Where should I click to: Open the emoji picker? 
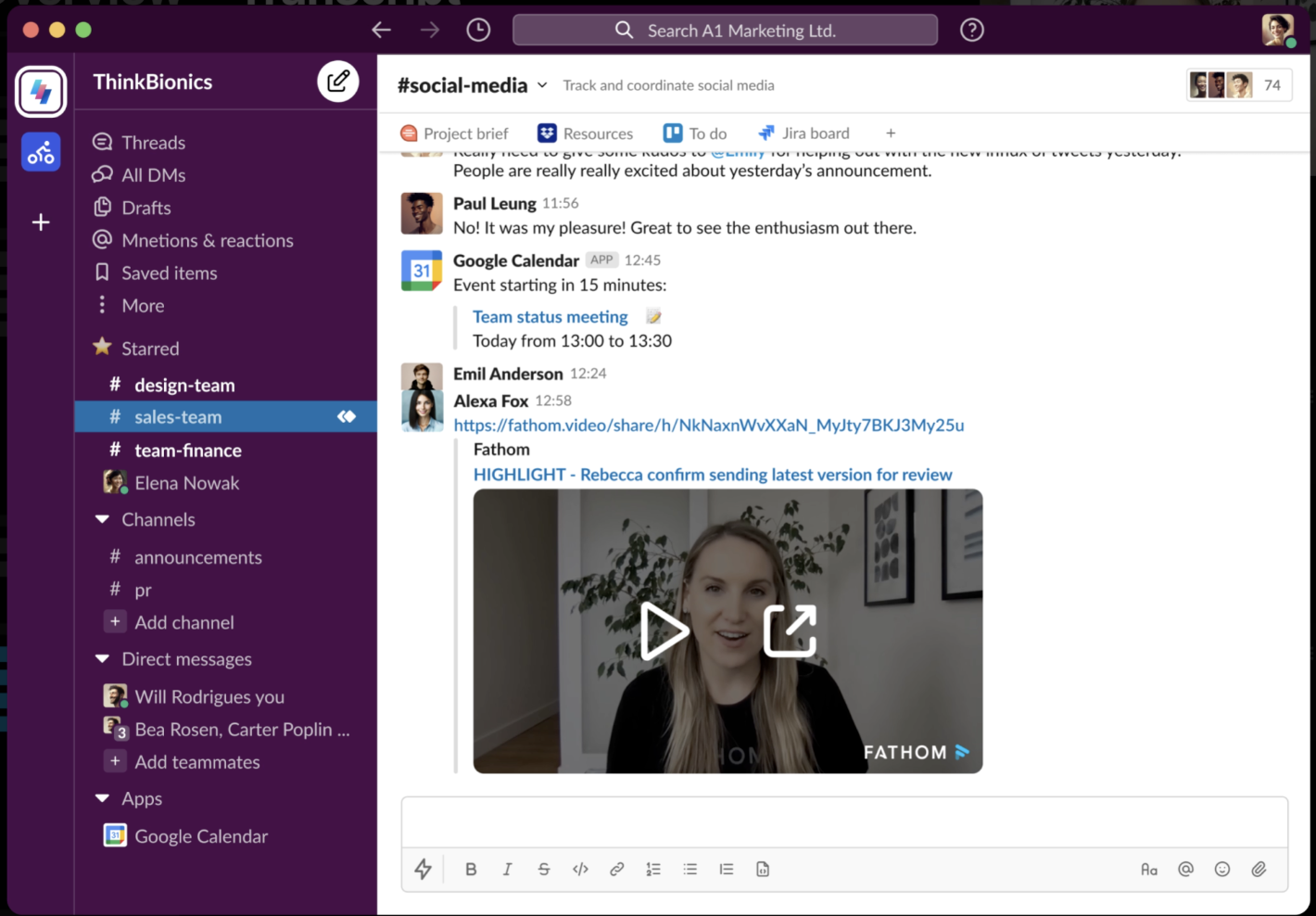(x=1222, y=869)
